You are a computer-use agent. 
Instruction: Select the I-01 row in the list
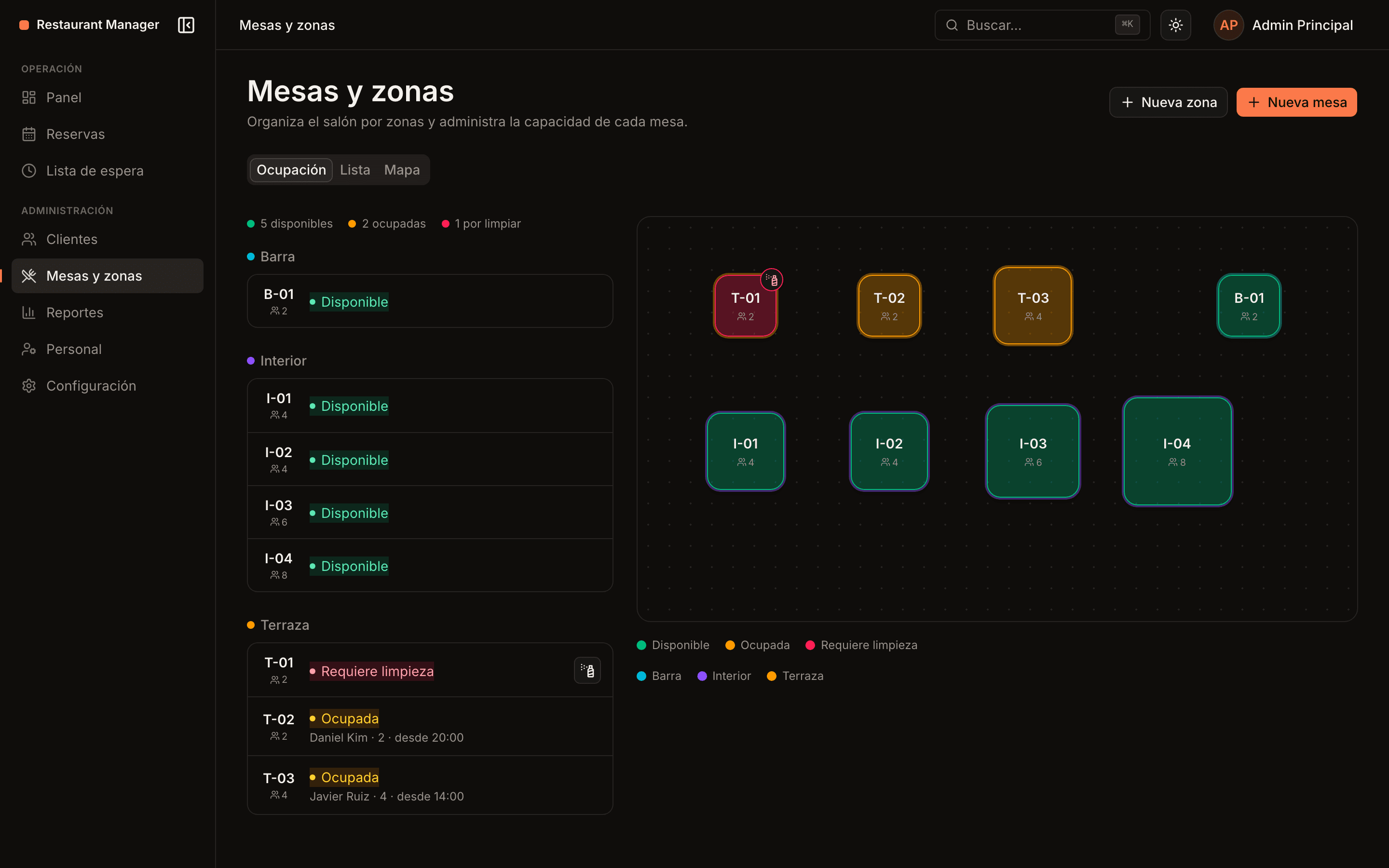430,406
